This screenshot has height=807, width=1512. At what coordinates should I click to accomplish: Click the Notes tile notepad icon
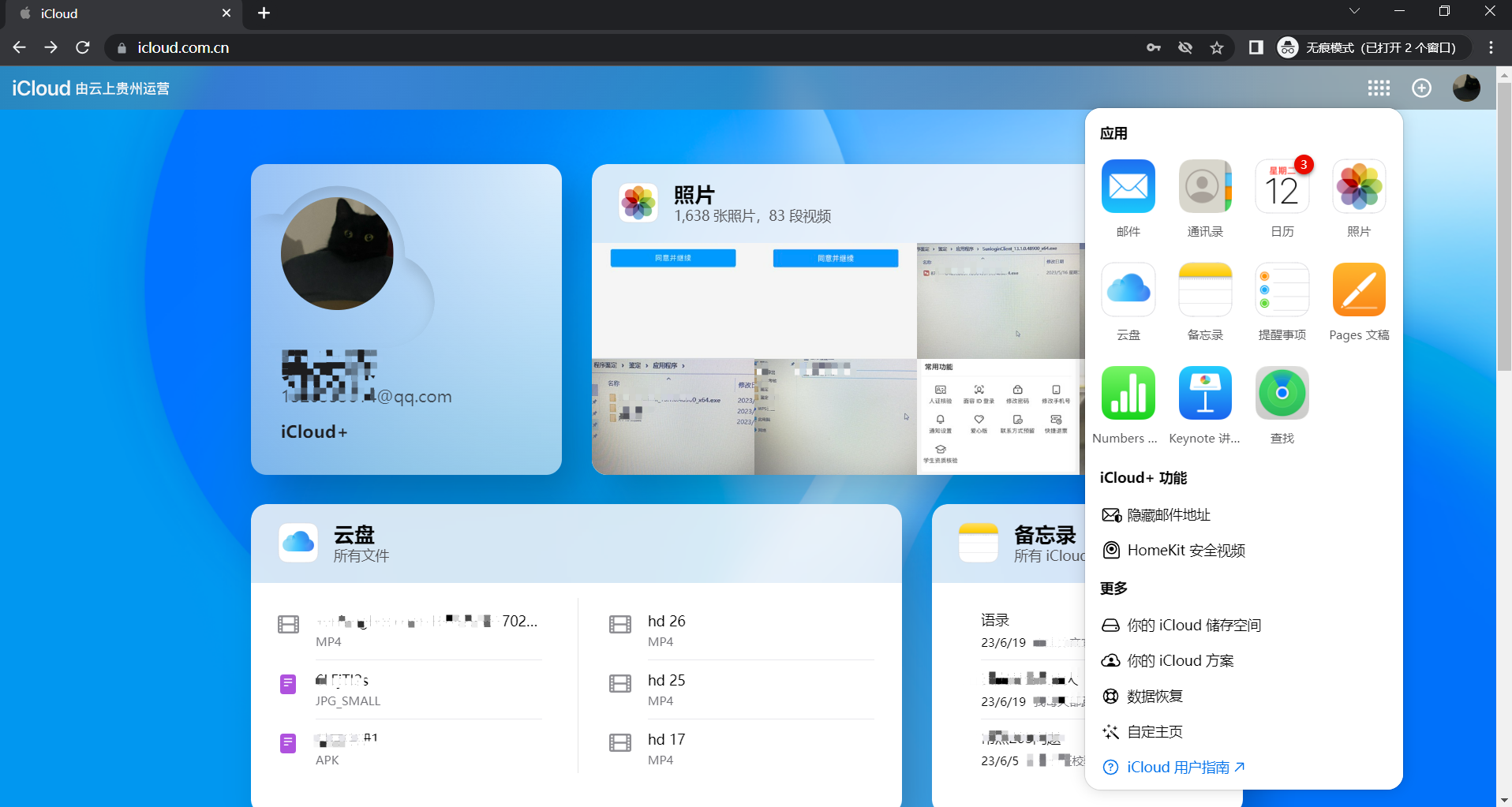coord(979,542)
